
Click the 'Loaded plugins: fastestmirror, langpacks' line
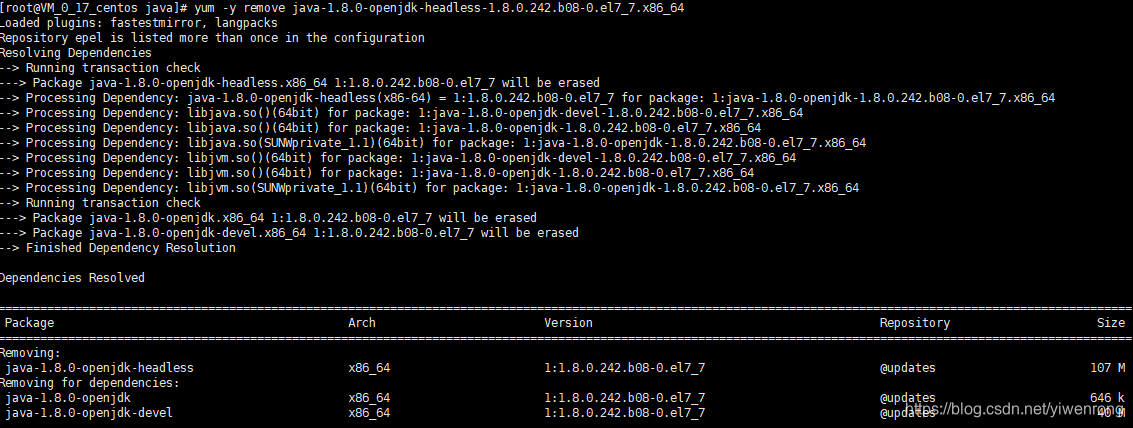coord(139,23)
